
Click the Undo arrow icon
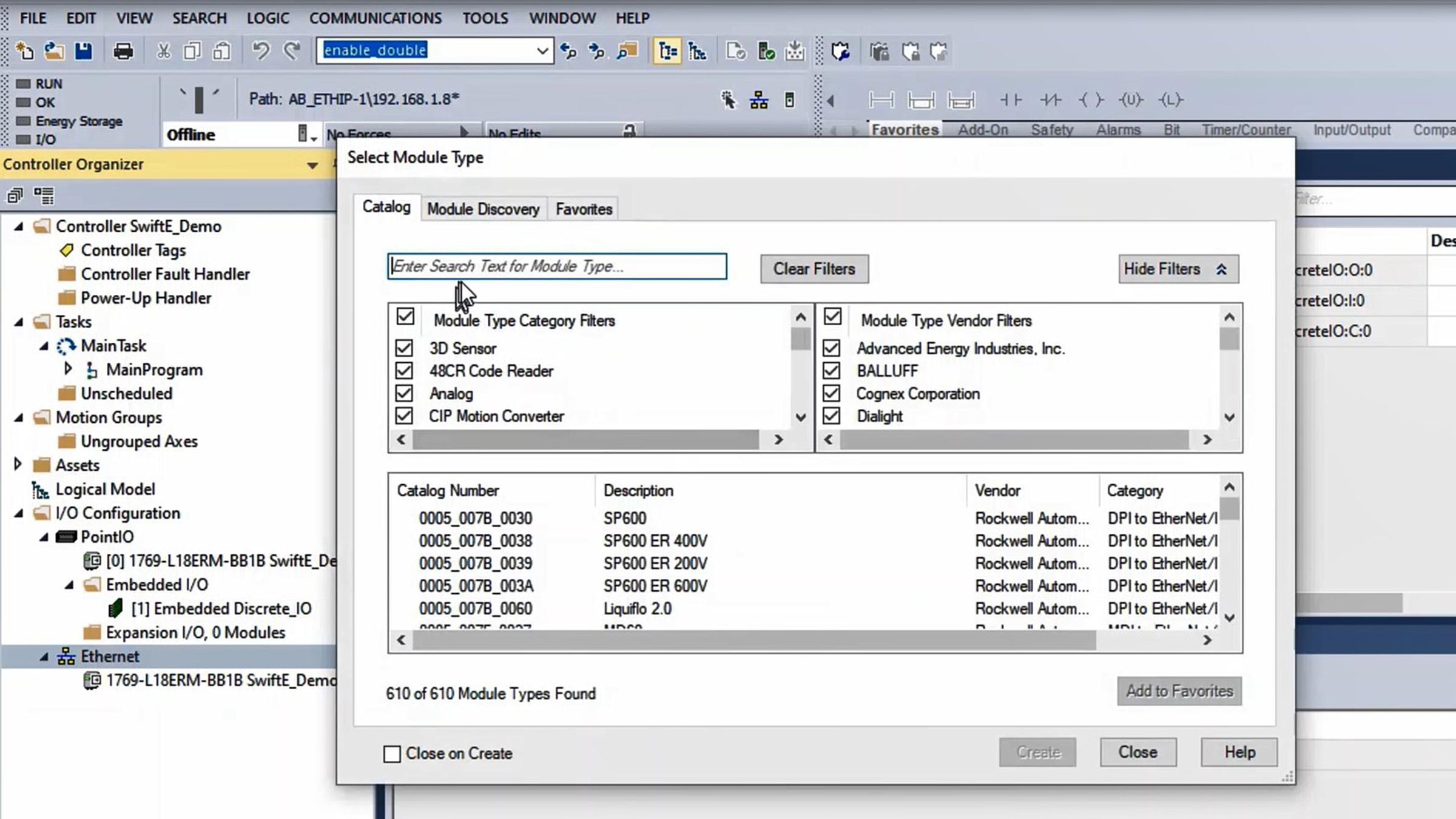(261, 51)
